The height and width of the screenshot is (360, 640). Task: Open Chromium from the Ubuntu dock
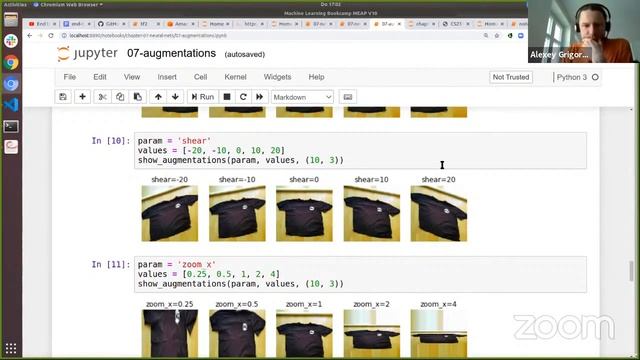[x=11, y=84]
